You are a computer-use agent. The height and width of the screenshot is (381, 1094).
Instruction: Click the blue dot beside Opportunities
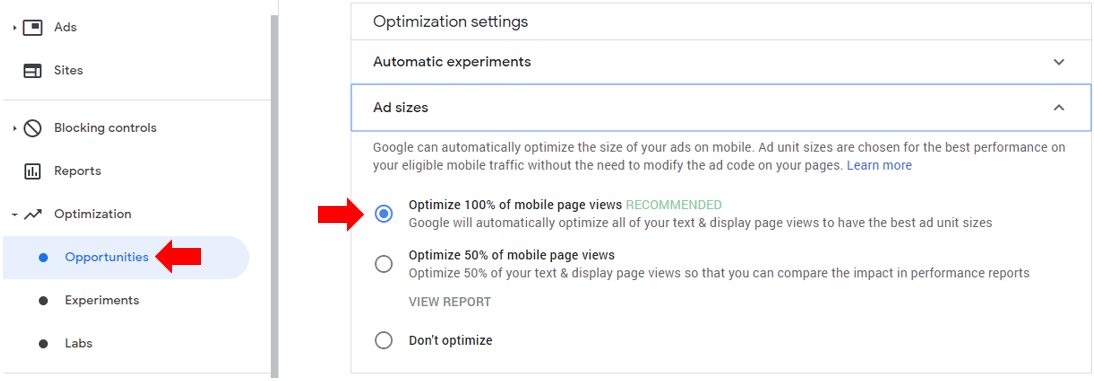point(43,257)
